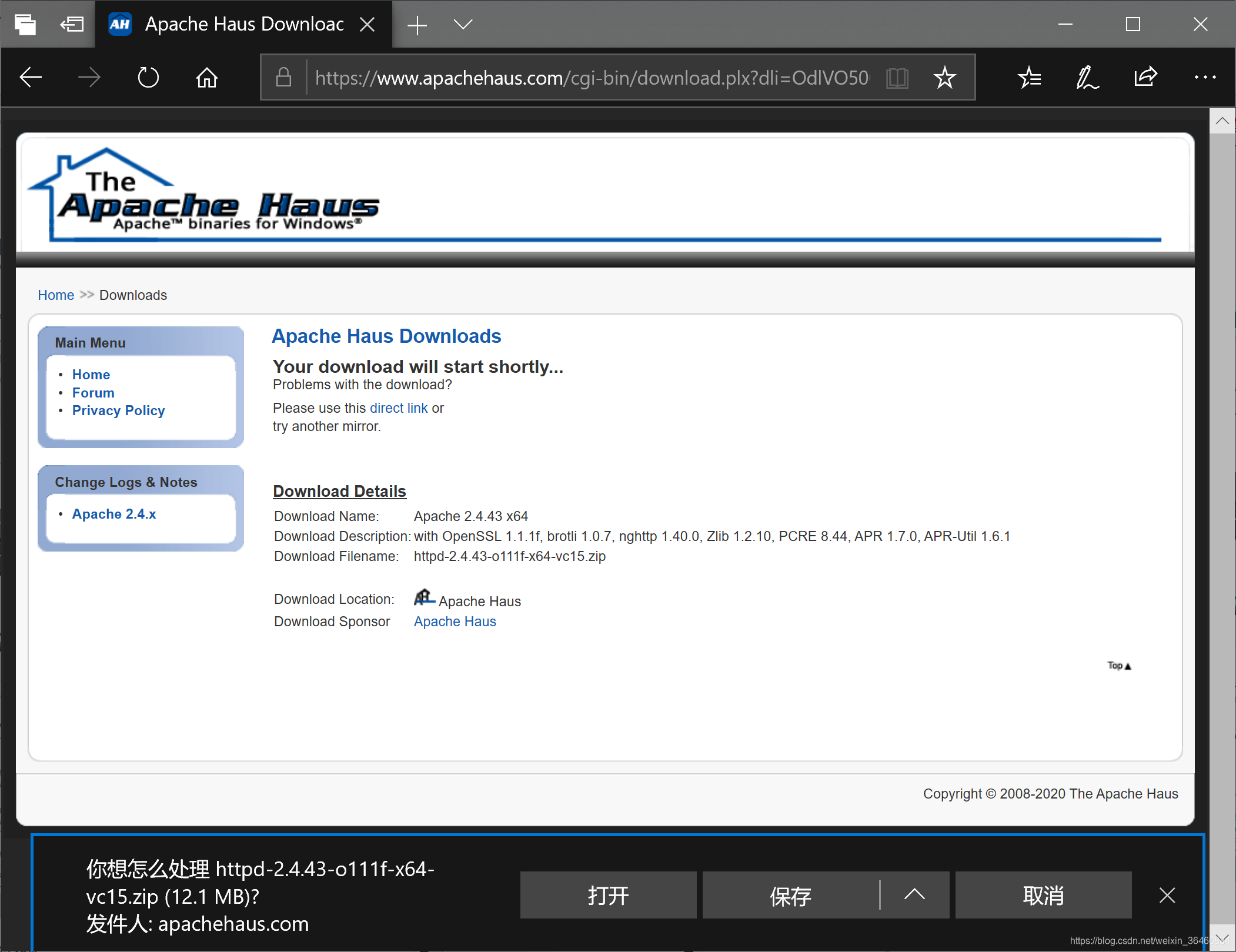The height and width of the screenshot is (952, 1236).
Task: Click the Share page icon
Action: tap(1145, 77)
